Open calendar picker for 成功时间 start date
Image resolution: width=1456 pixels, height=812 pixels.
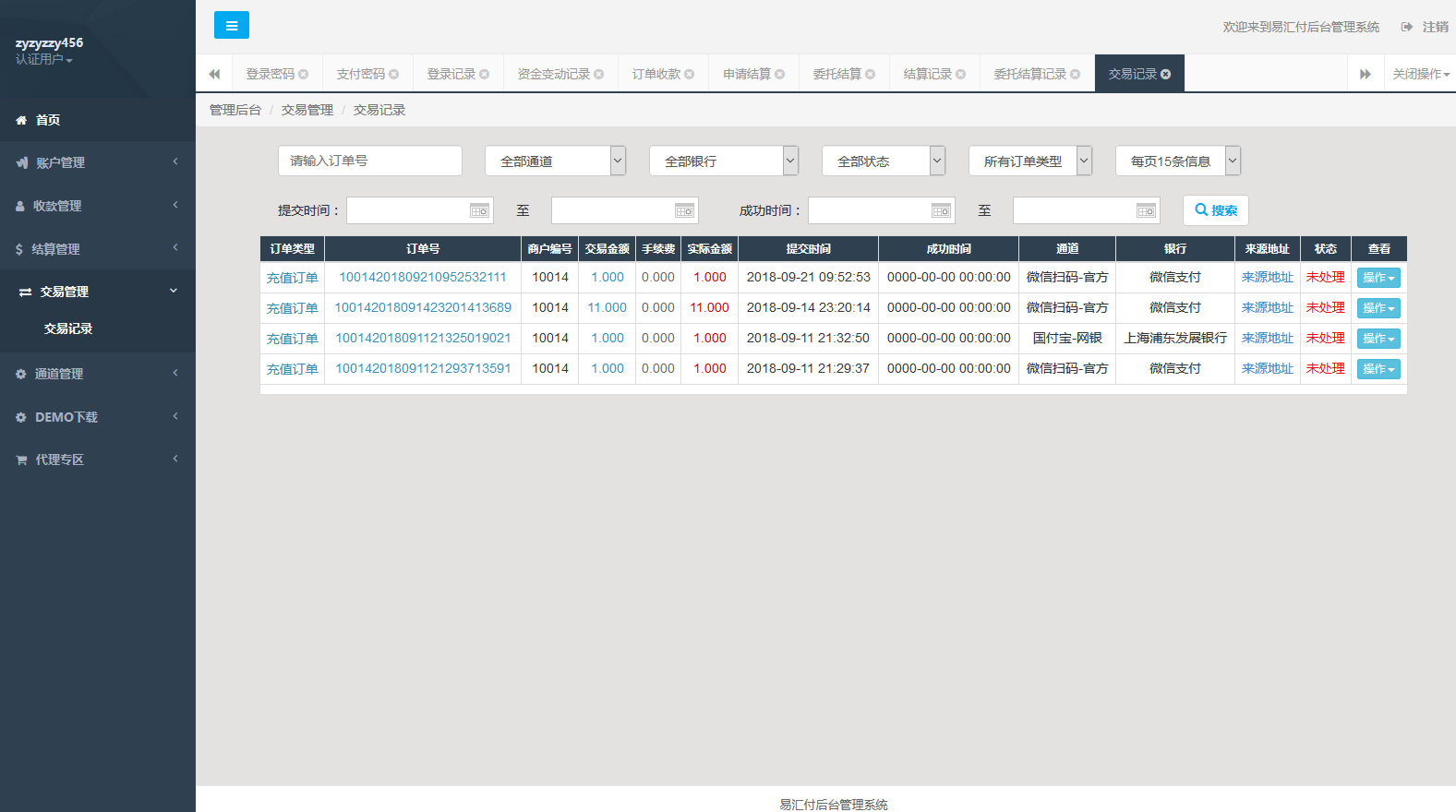pos(940,210)
